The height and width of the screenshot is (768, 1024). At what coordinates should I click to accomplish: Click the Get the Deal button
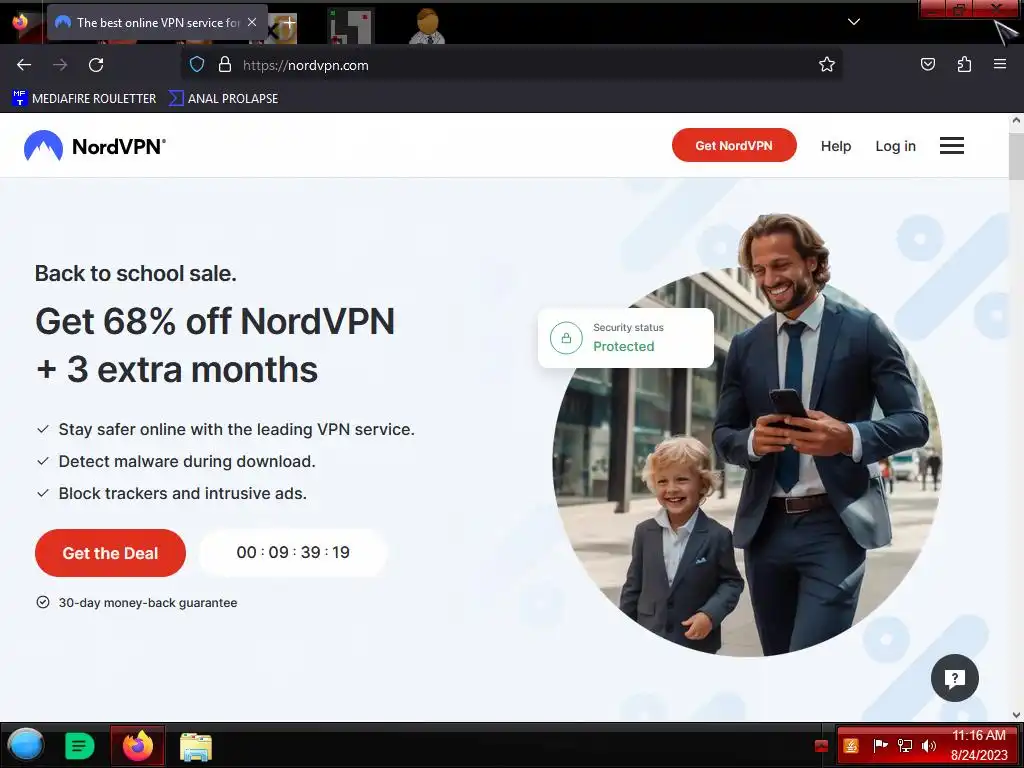(x=110, y=553)
